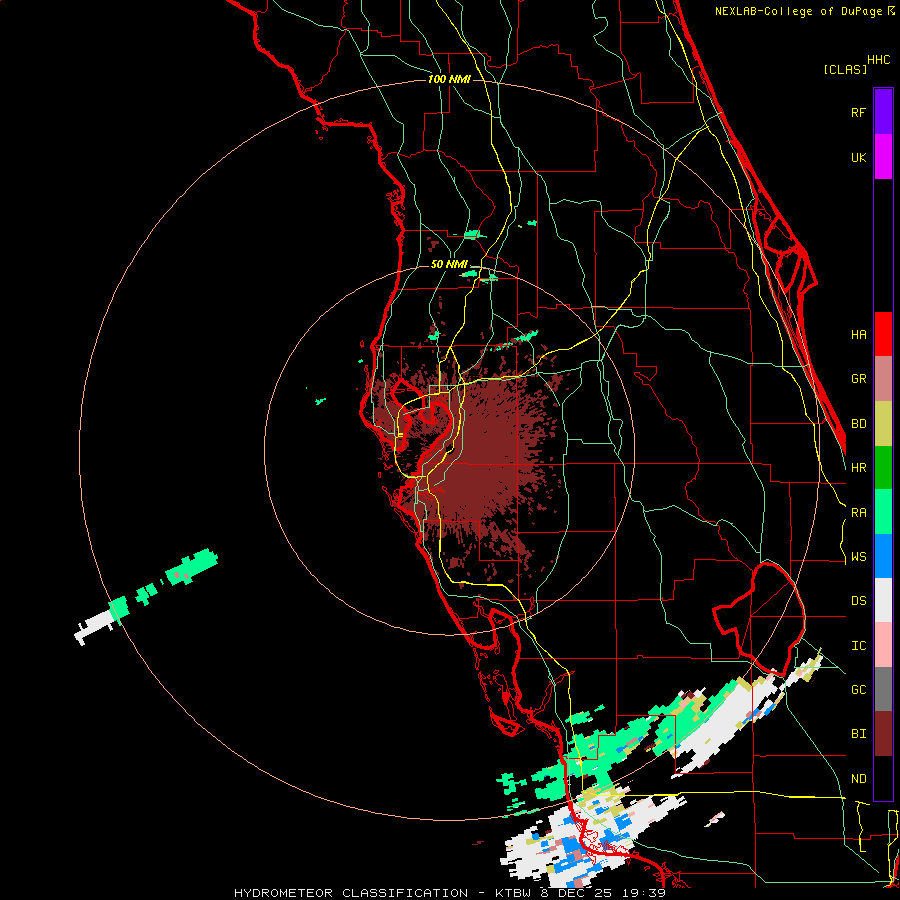The height and width of the screenshot is (900, 900).
Task: Click the HA red legend swatch
Action: point(883,334)
